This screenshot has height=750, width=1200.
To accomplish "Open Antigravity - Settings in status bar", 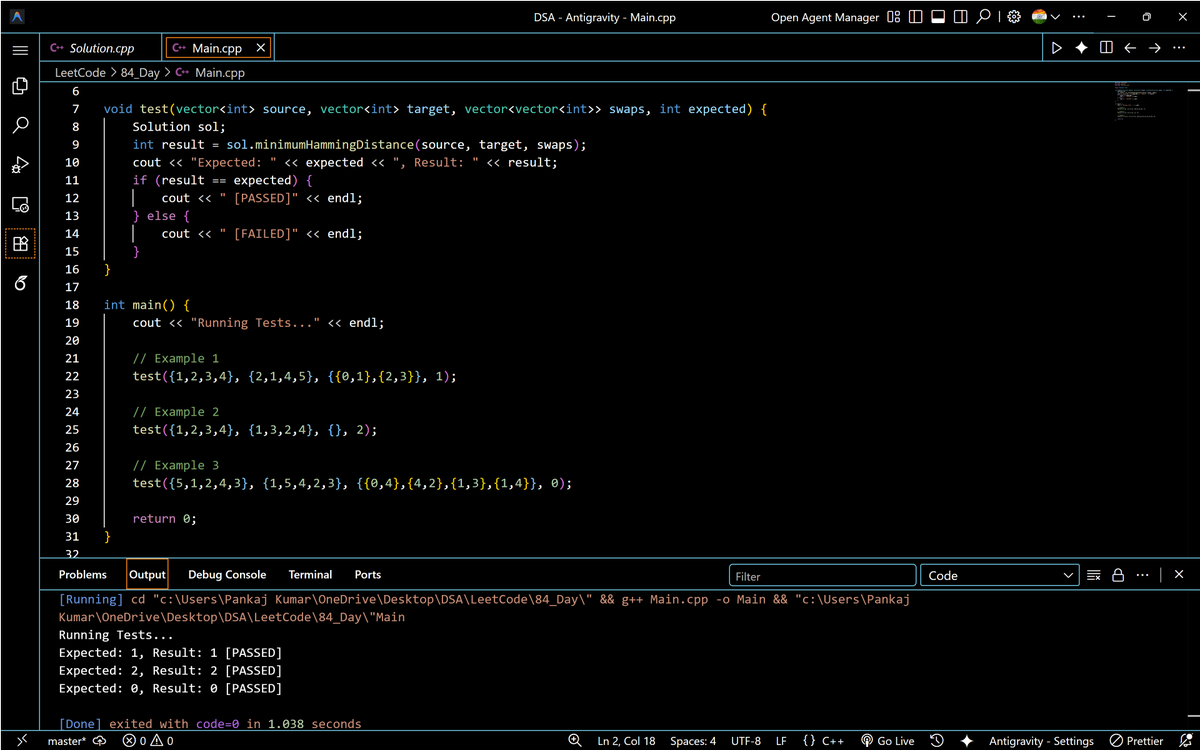I will click(1041, 741).
